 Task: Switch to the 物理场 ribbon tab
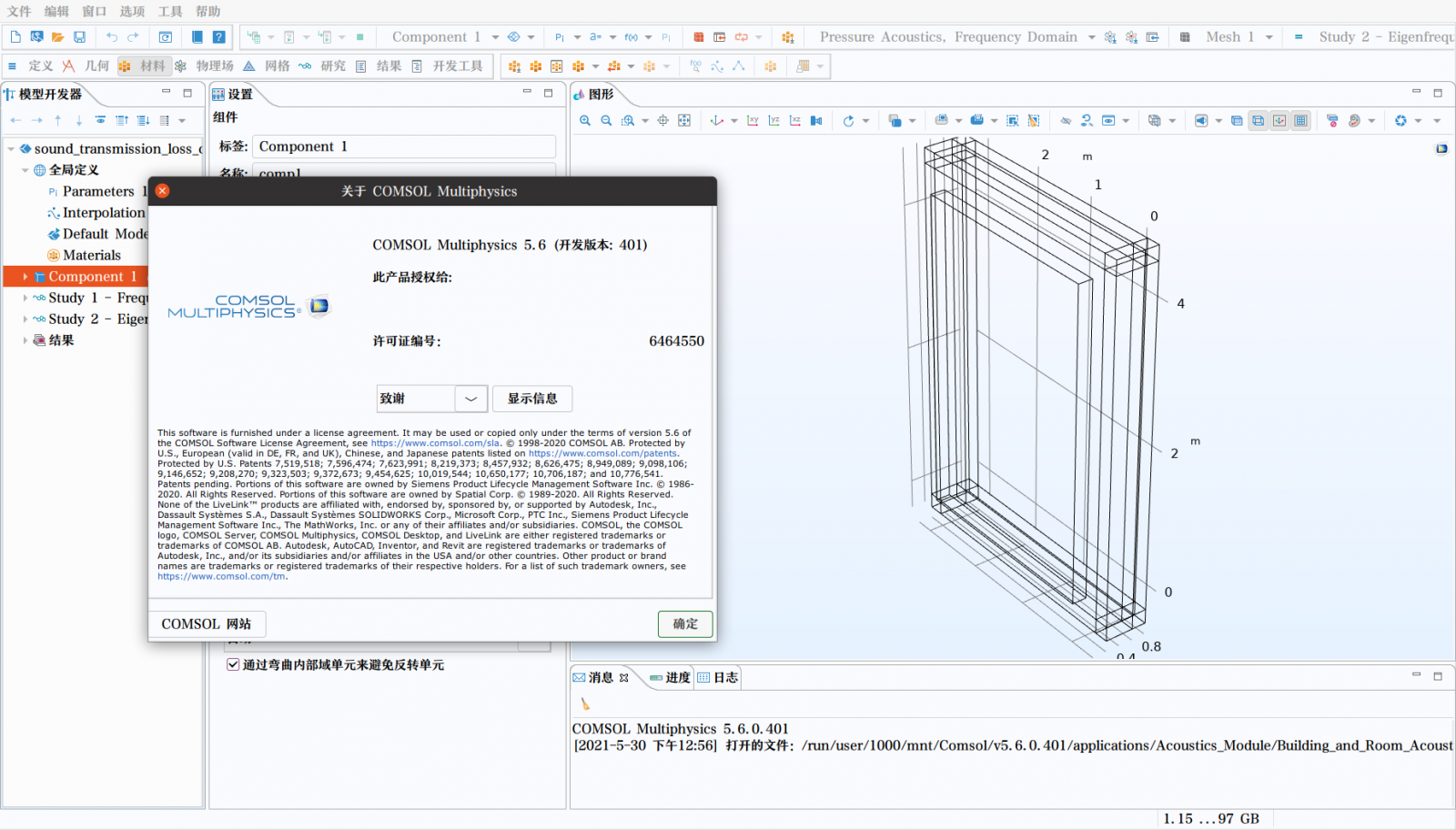pyautogui.click(x=205, y=66)
